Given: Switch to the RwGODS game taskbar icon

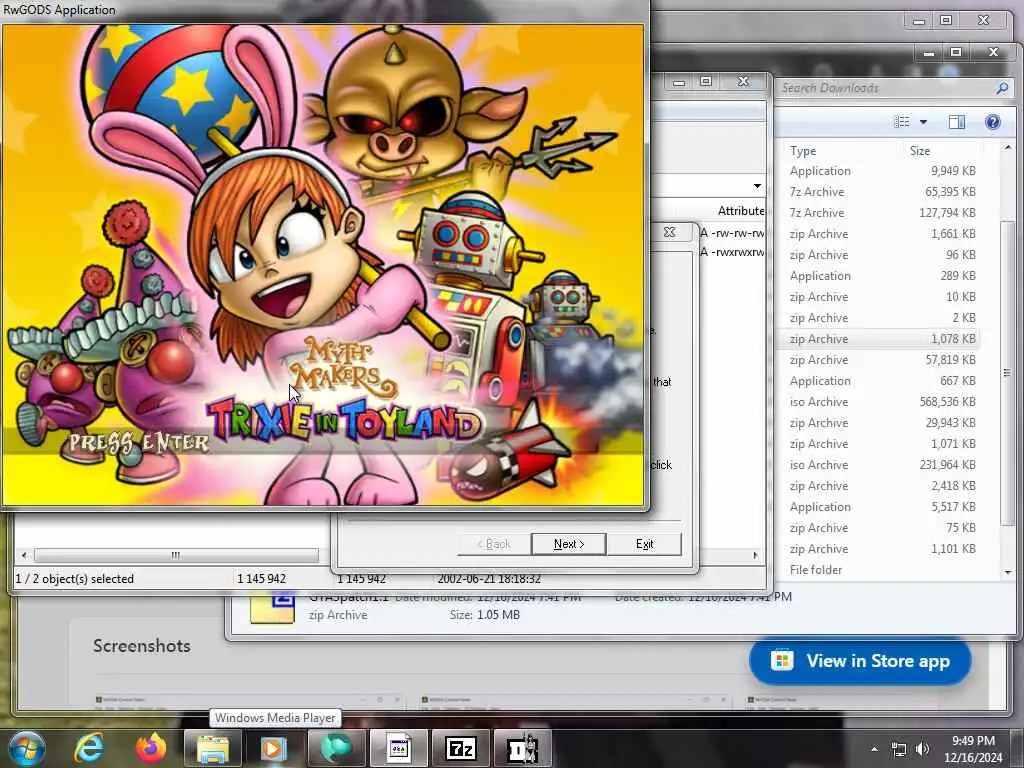Looking at the screenshot, I should point(522,748).
